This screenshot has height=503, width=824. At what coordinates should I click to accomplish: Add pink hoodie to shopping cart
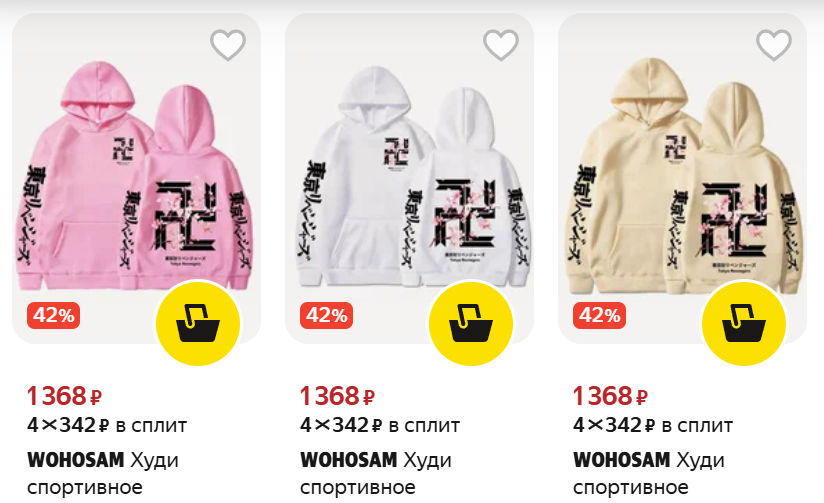coord(198,323)
